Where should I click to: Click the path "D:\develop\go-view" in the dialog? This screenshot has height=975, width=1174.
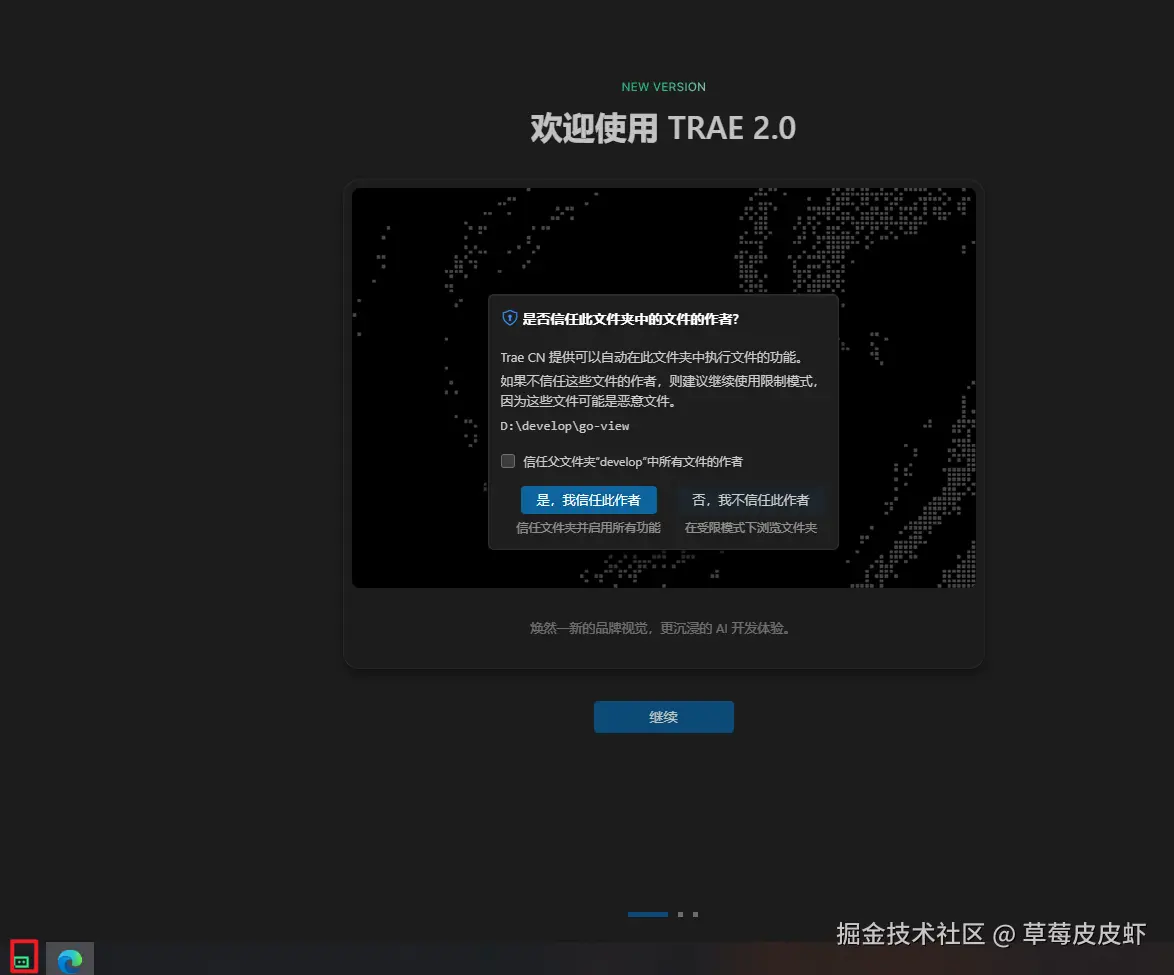[x=565, y=425]
